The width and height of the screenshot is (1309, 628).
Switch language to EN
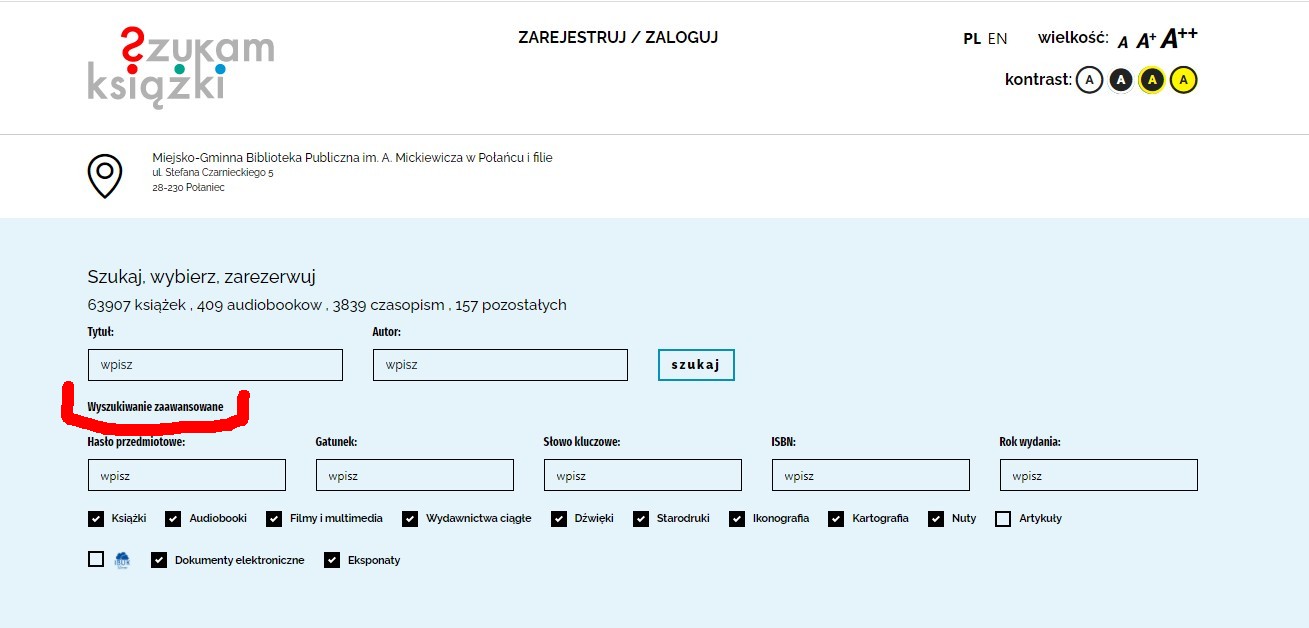997,39
